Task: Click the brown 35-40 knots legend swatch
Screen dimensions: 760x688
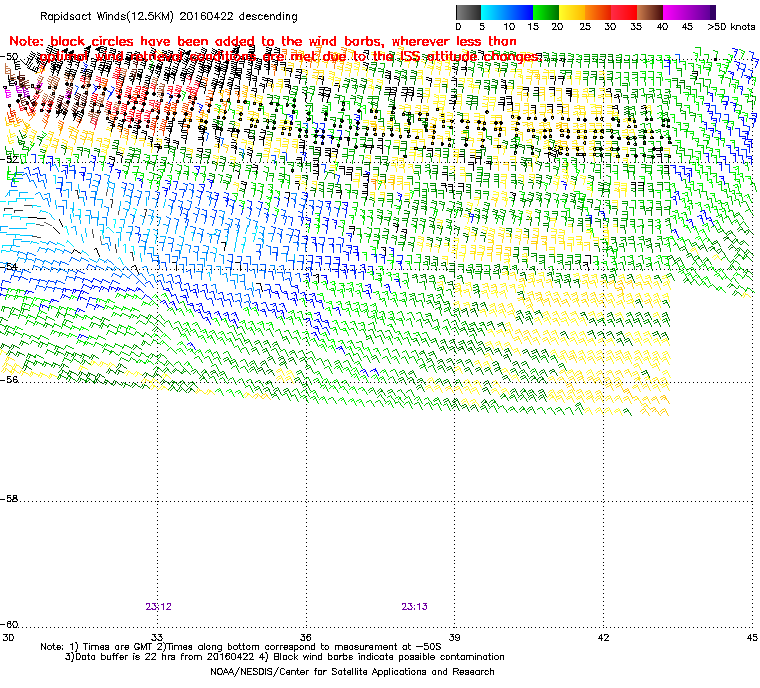Action: [650, 12]
